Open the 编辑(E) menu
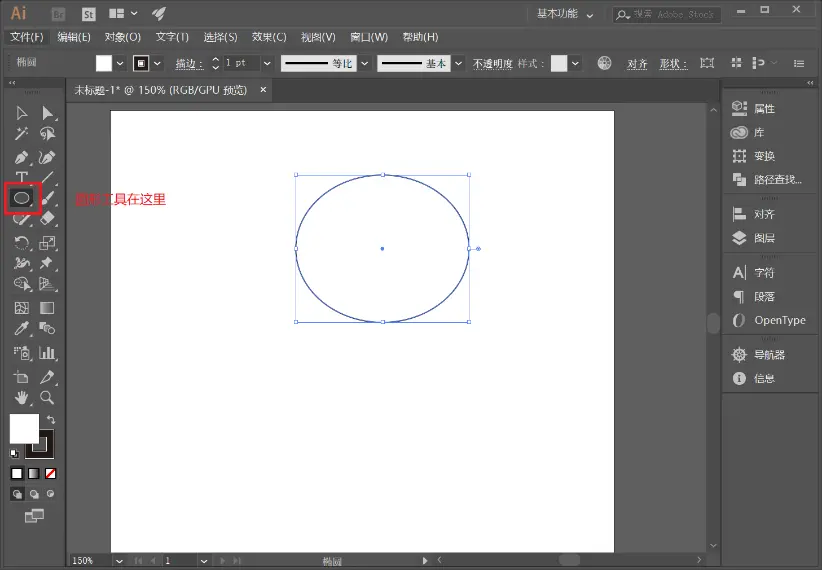 tap(74, 37)
